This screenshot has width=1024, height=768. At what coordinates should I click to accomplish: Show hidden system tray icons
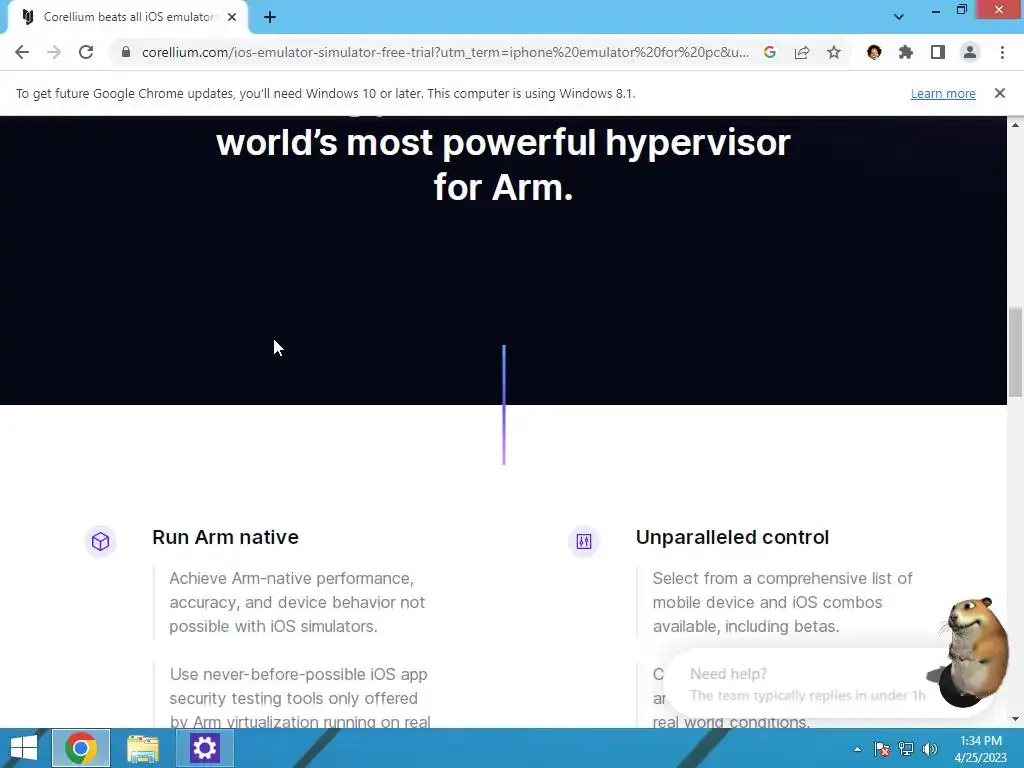coord(857,749)
